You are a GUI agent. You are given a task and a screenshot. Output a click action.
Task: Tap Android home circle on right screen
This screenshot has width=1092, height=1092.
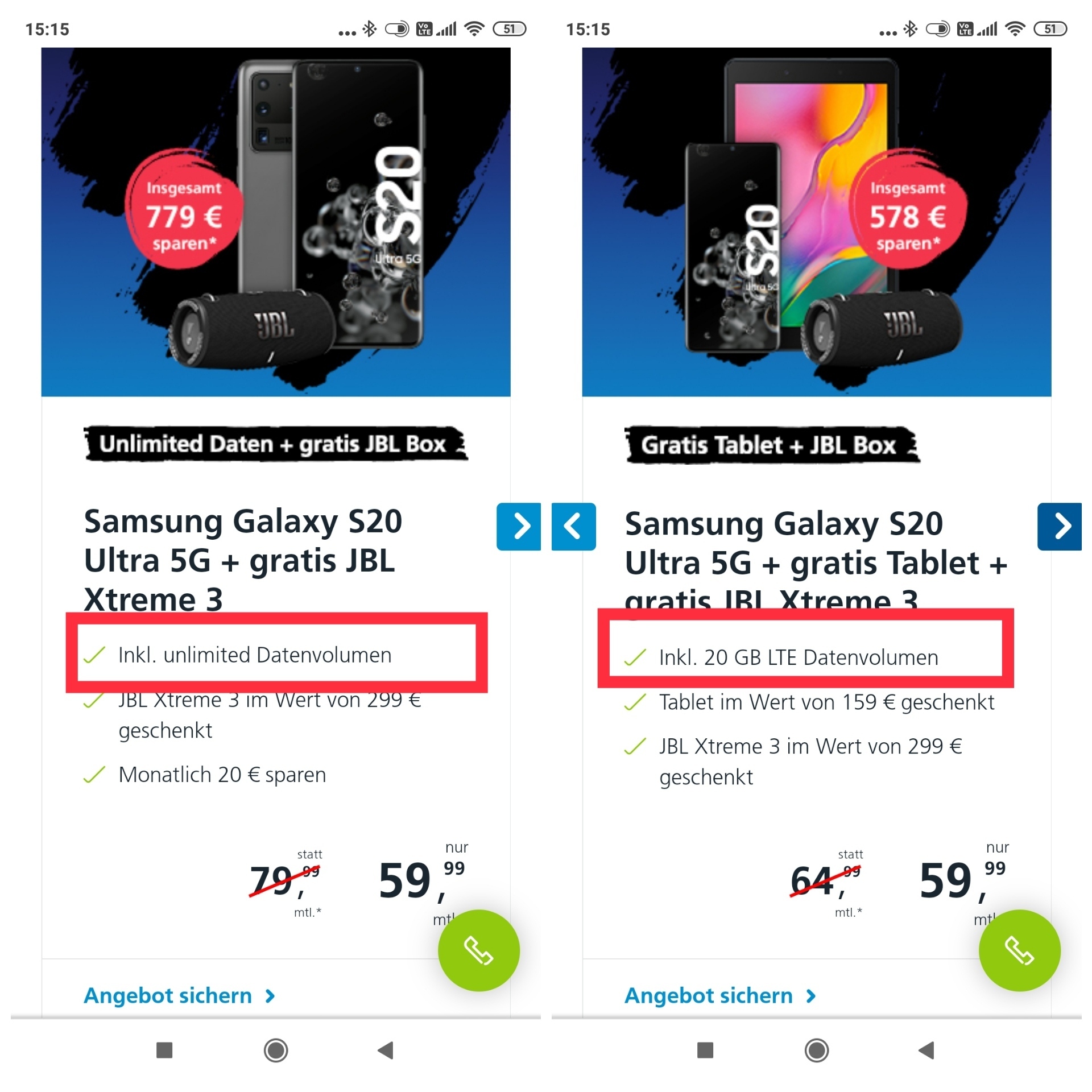817,1050
